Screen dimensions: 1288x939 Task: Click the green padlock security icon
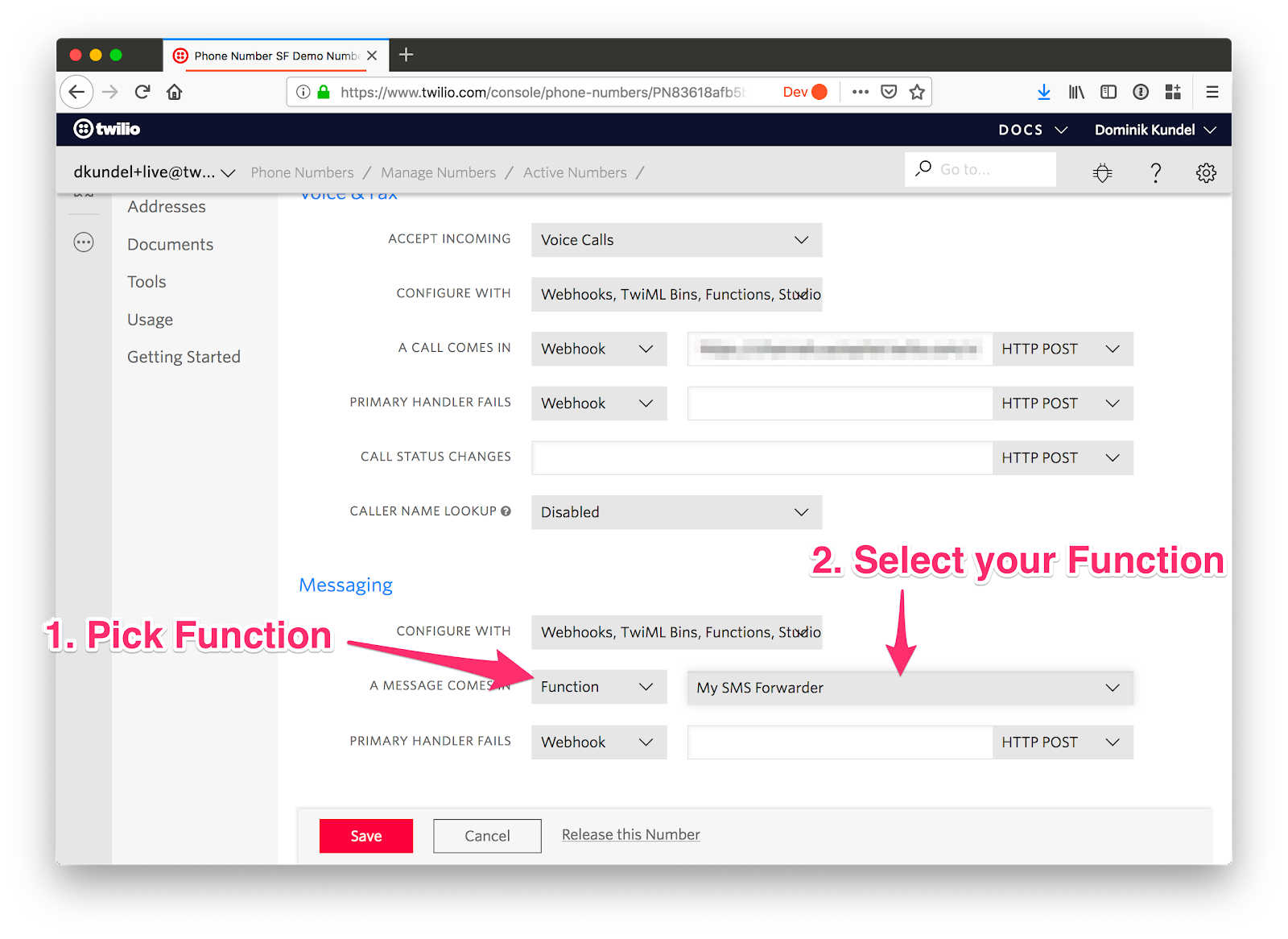(324, 92)
